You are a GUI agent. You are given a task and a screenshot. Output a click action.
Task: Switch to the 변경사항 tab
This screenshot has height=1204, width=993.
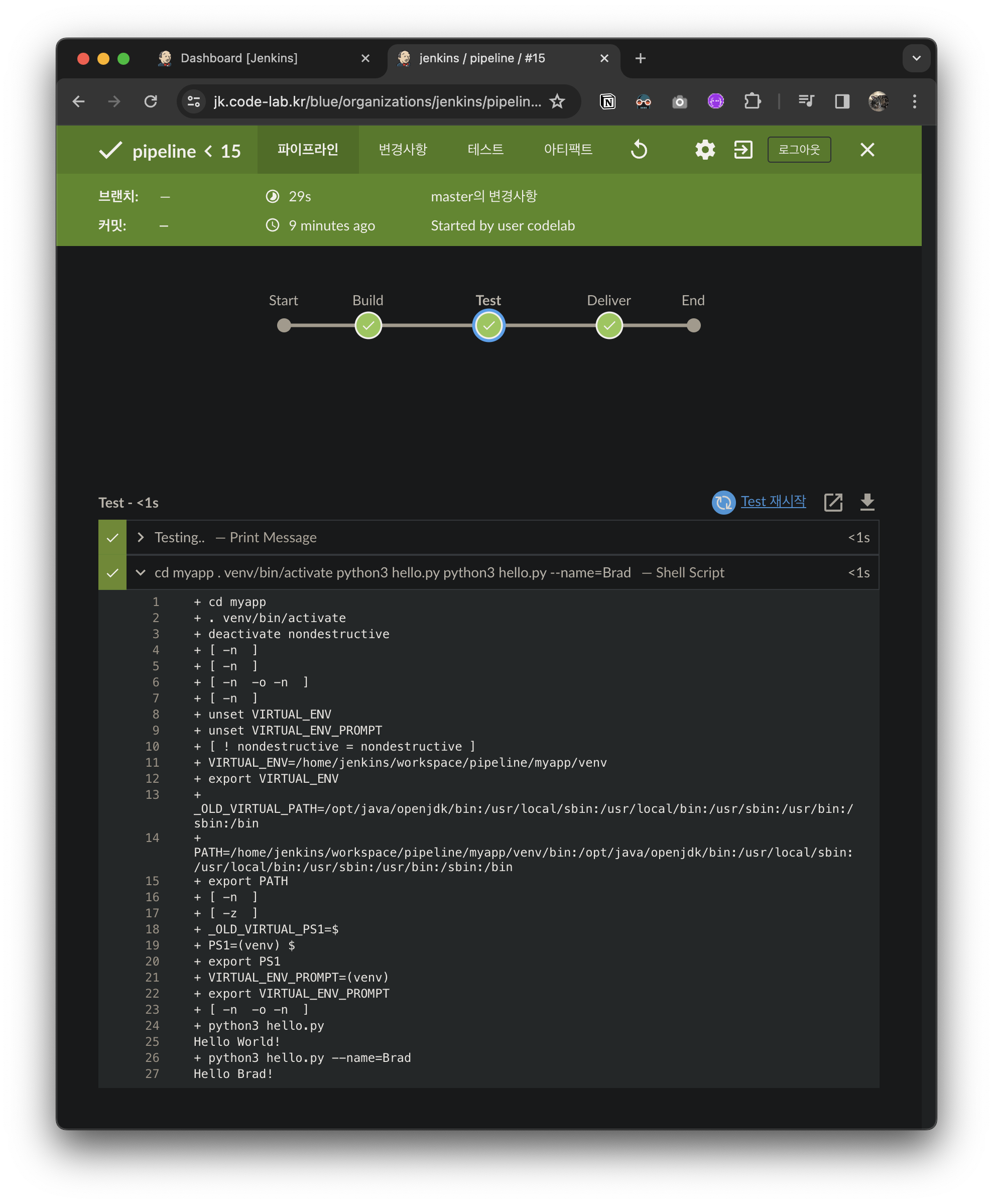[403, 150]
